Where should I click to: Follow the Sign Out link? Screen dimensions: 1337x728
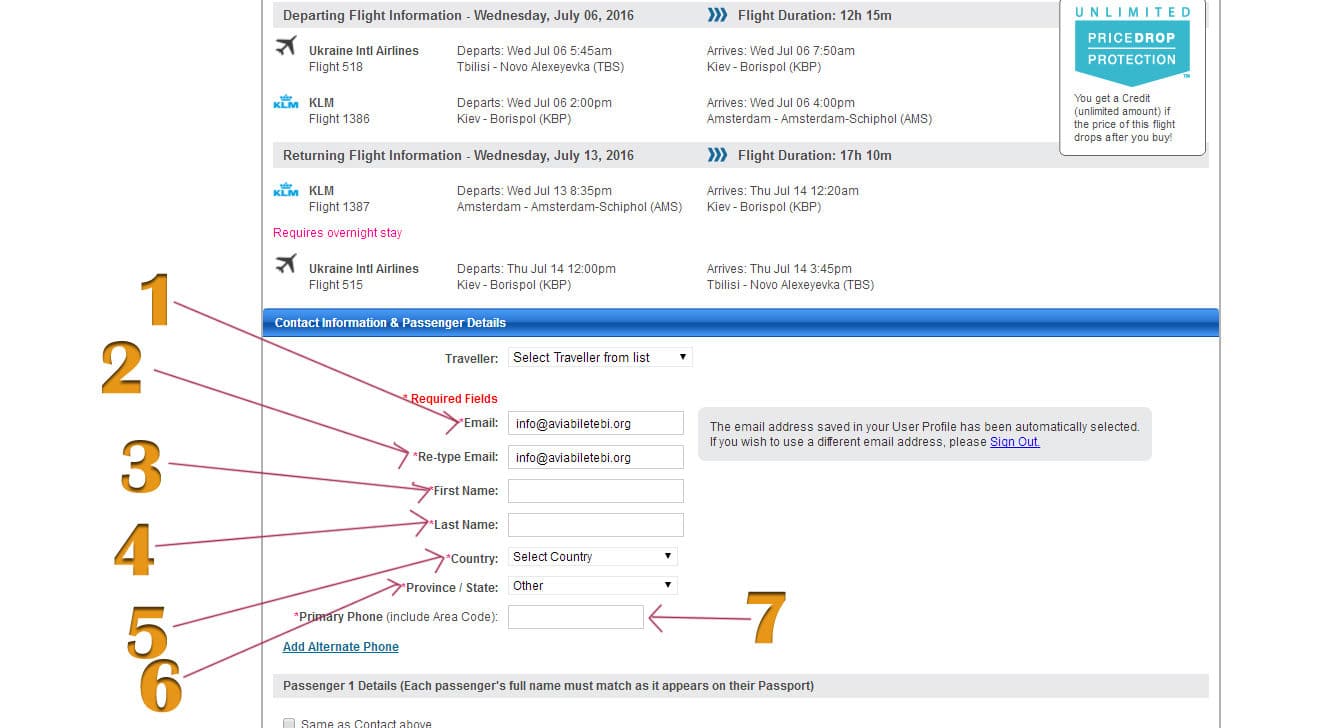[x=1014, y=442]
